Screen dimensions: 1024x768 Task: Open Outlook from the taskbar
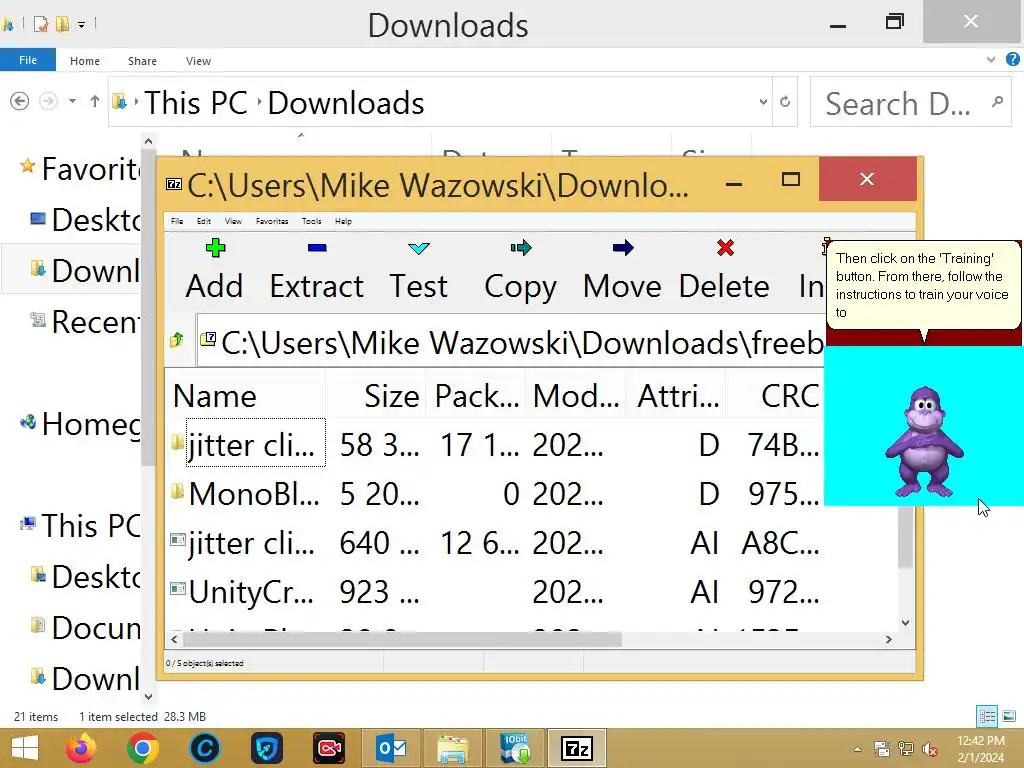(x=391, y=748)
